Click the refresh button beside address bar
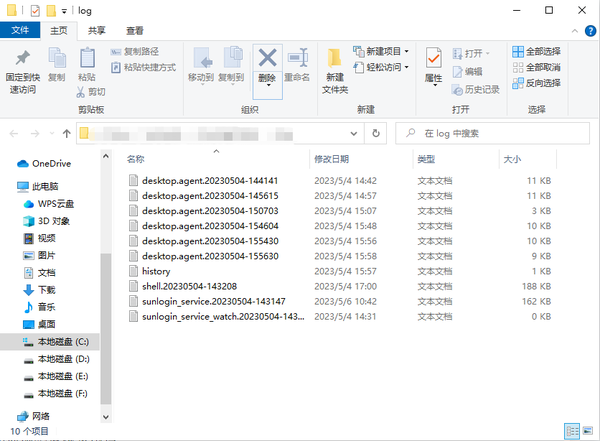Image resolution: width=600 pixels, height=441 pixels. (376, 133)
